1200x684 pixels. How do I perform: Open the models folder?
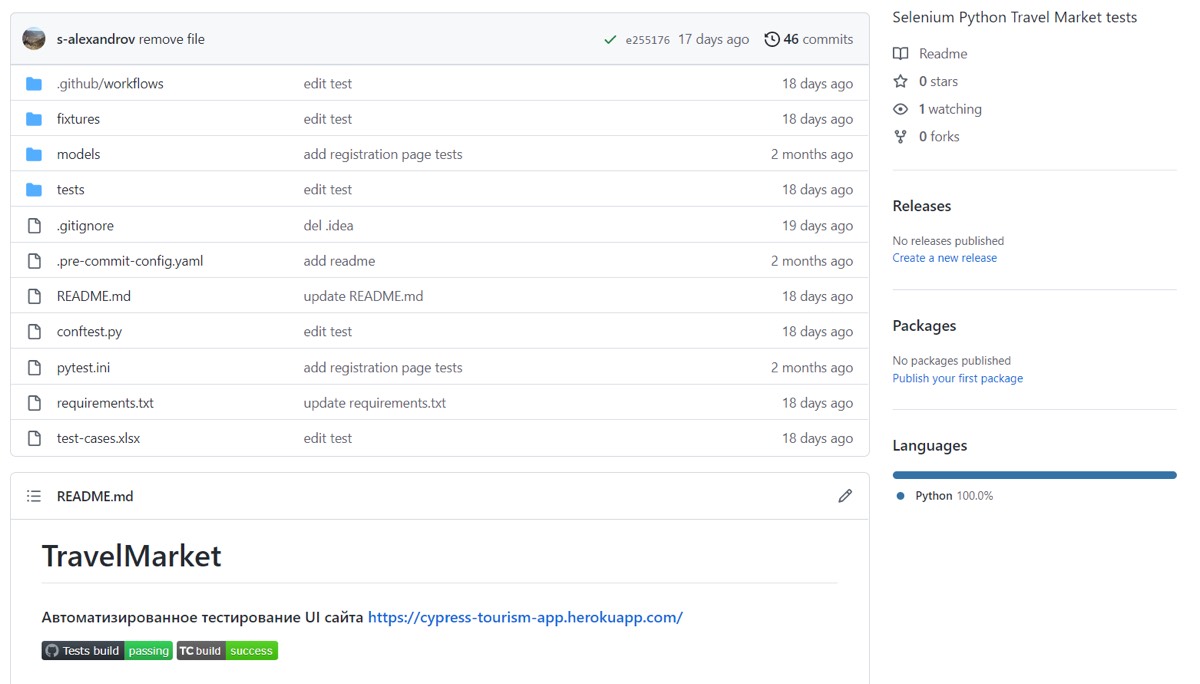[78, 155]
